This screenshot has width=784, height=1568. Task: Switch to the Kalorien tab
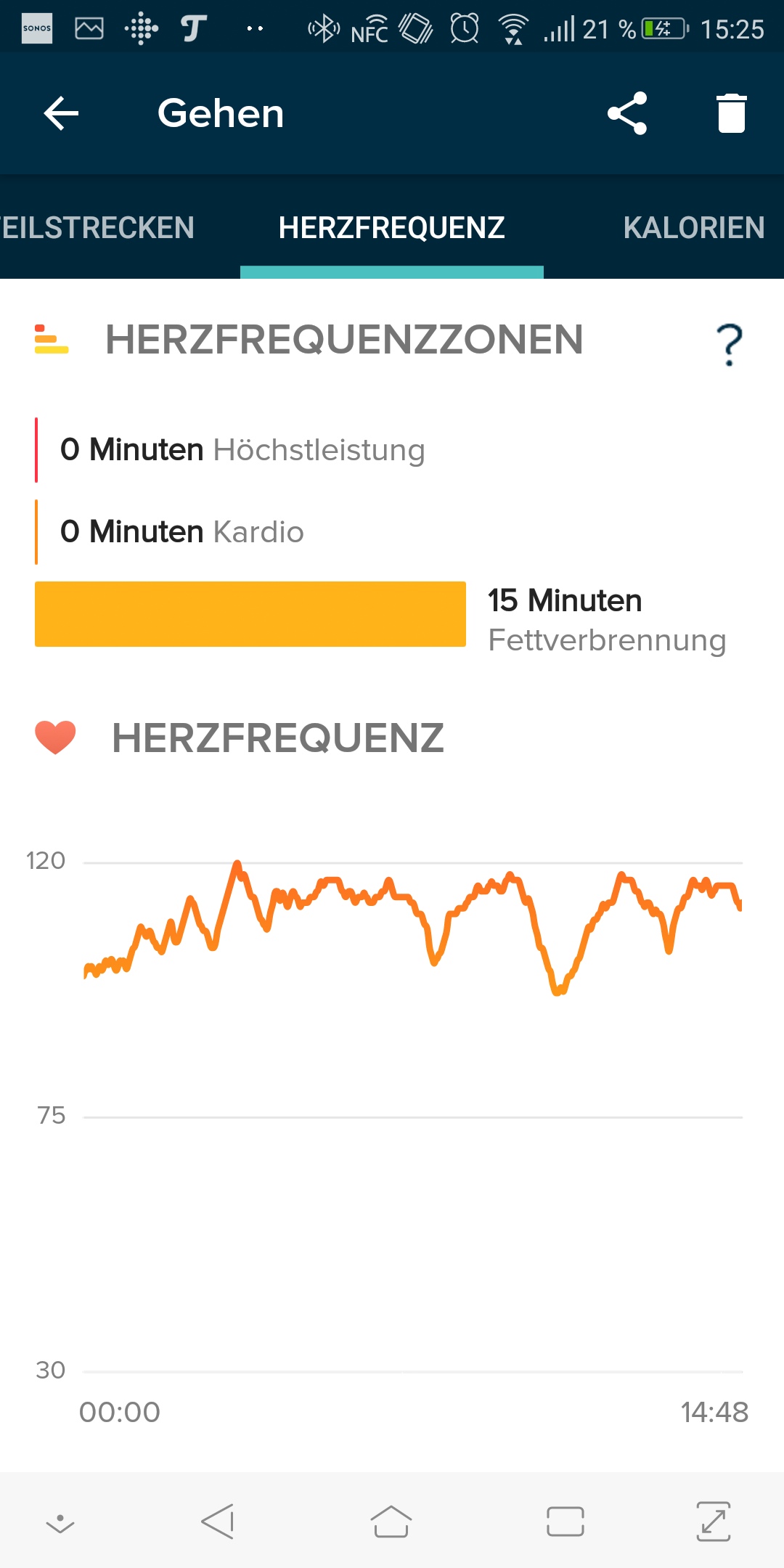click(693, 228)
